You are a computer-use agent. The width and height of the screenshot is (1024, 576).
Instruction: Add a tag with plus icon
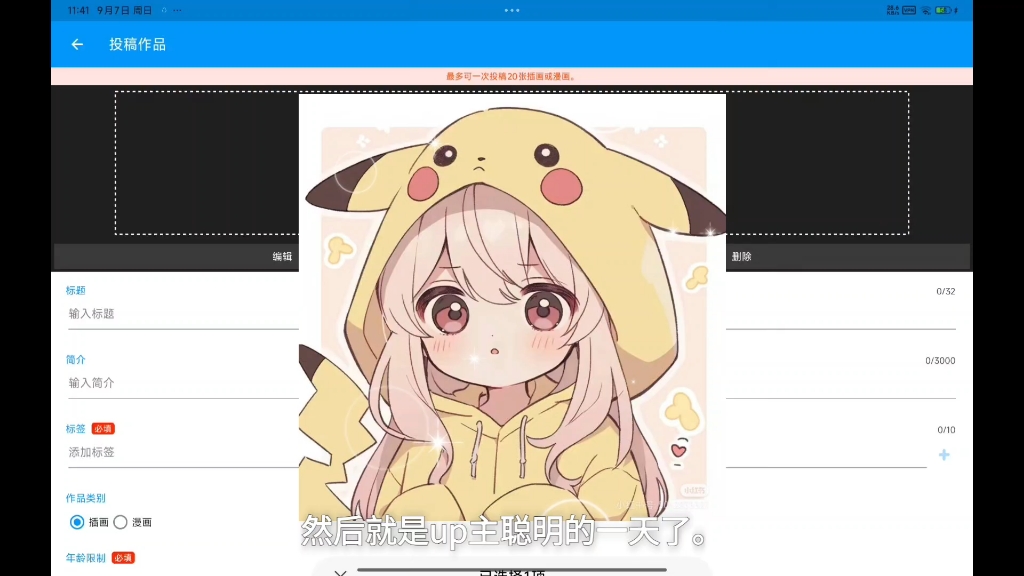pos(944,455)
